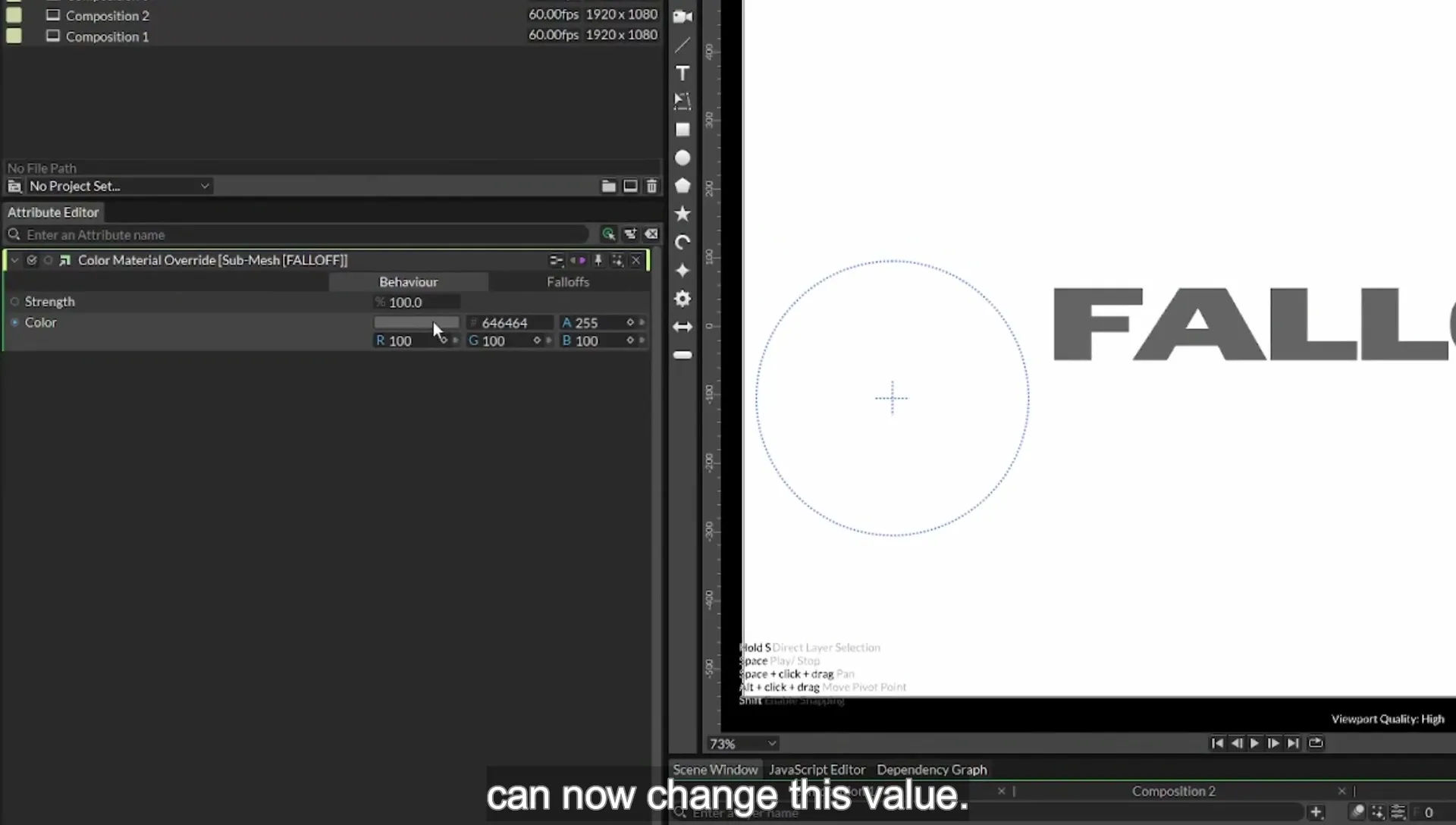
Task: Toggle the alpha channel keyframe diamond
Action: click(629, 322)
